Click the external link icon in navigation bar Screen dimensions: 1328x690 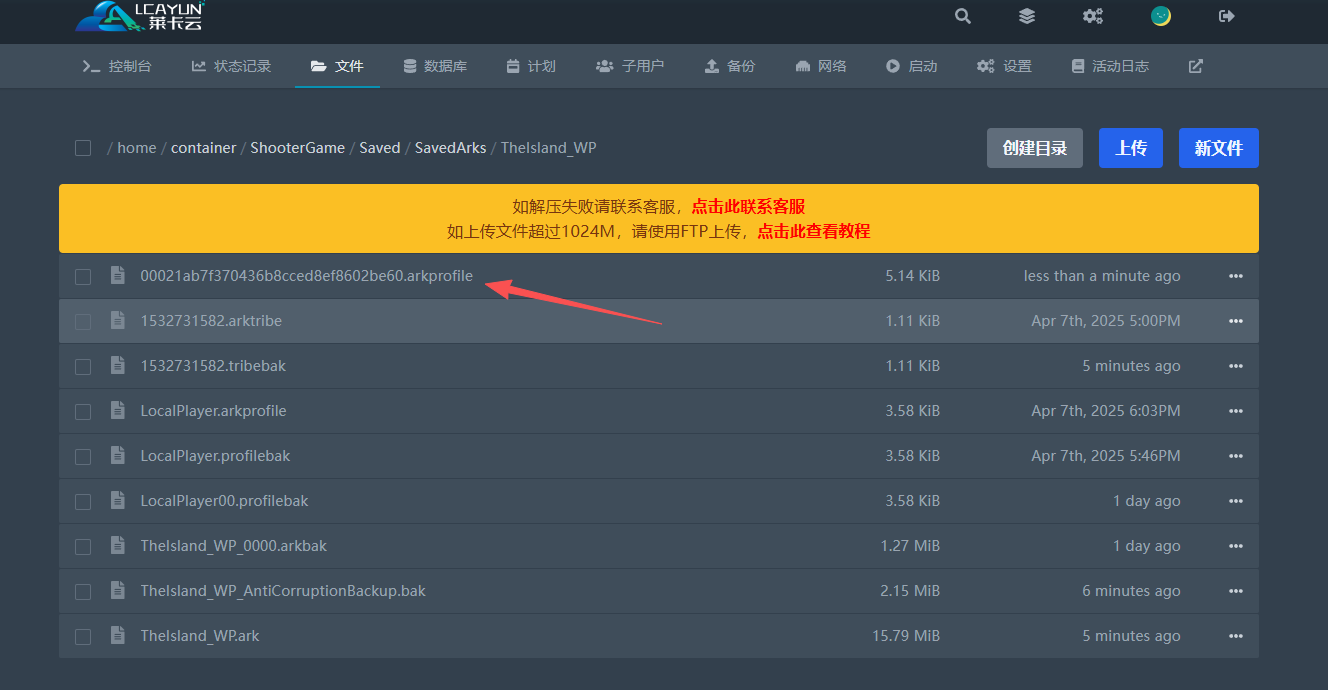click(1195, 66)
